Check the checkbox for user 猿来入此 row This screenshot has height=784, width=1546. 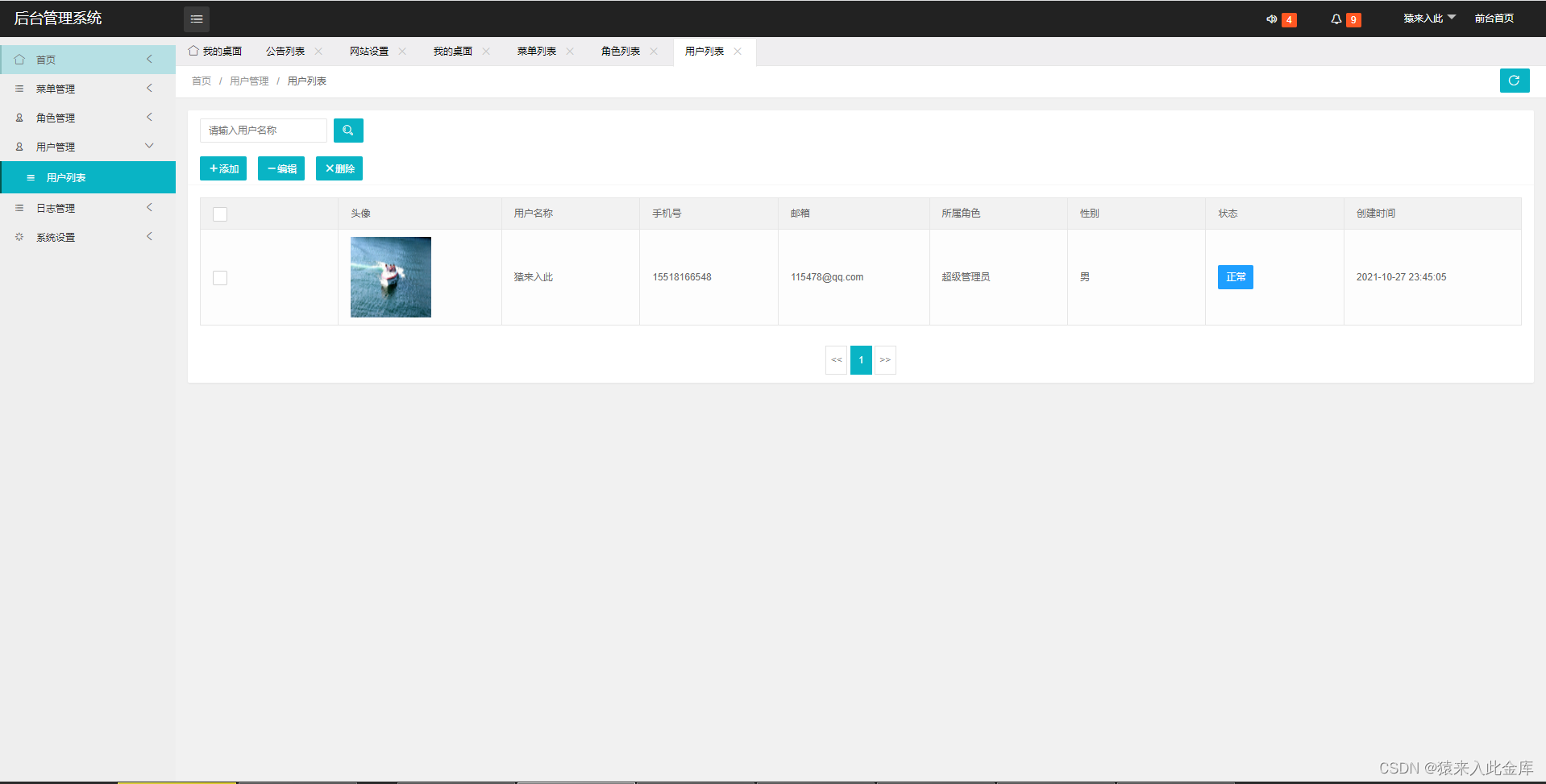(x=219, y=277)
